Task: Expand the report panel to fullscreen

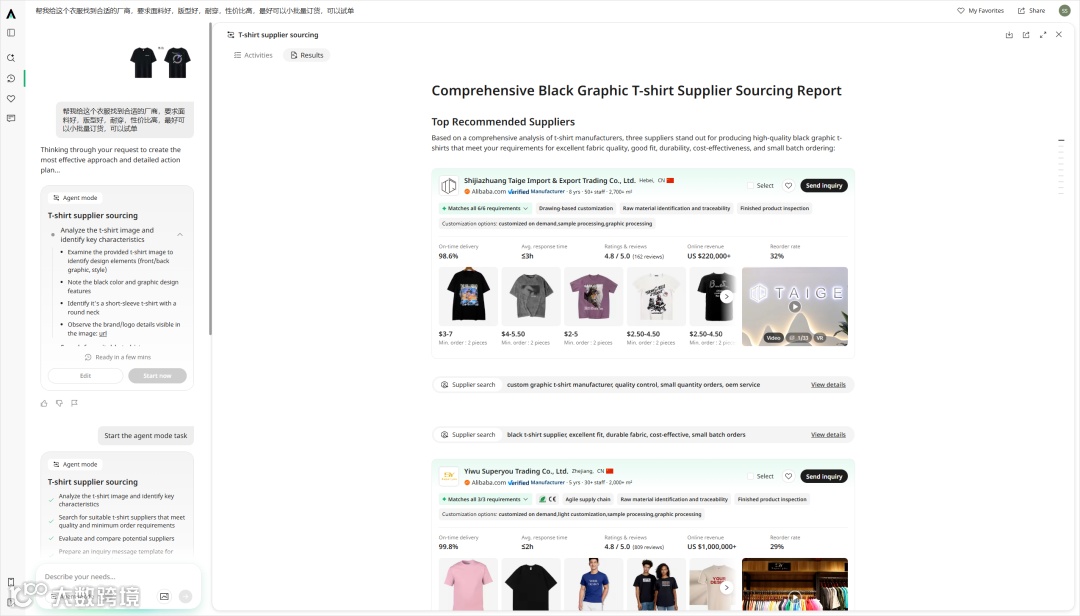Action: pos(1043,34)
